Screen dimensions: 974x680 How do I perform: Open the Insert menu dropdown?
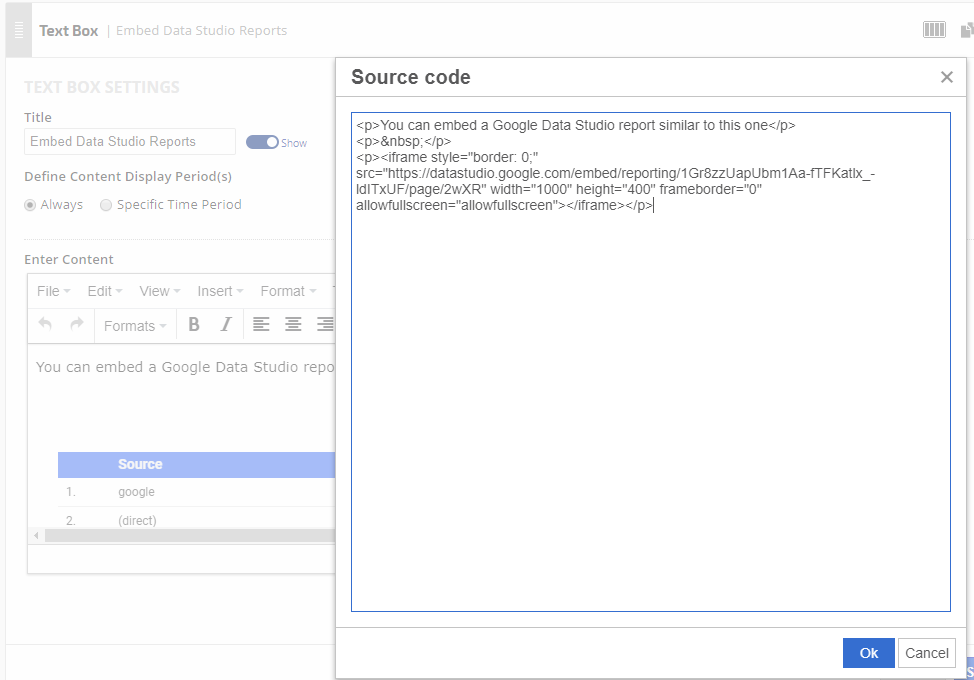tap(220, 291)
